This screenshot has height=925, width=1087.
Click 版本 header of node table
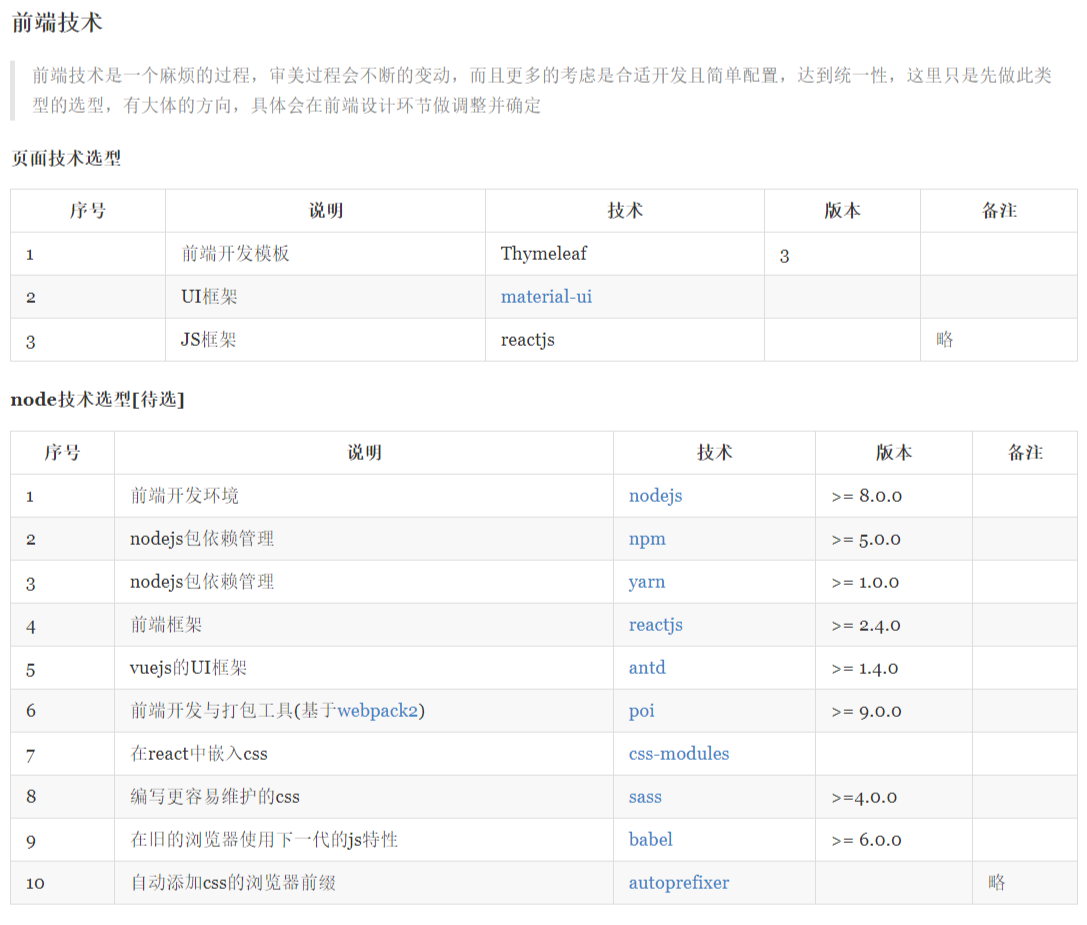[x=894, y=453]
